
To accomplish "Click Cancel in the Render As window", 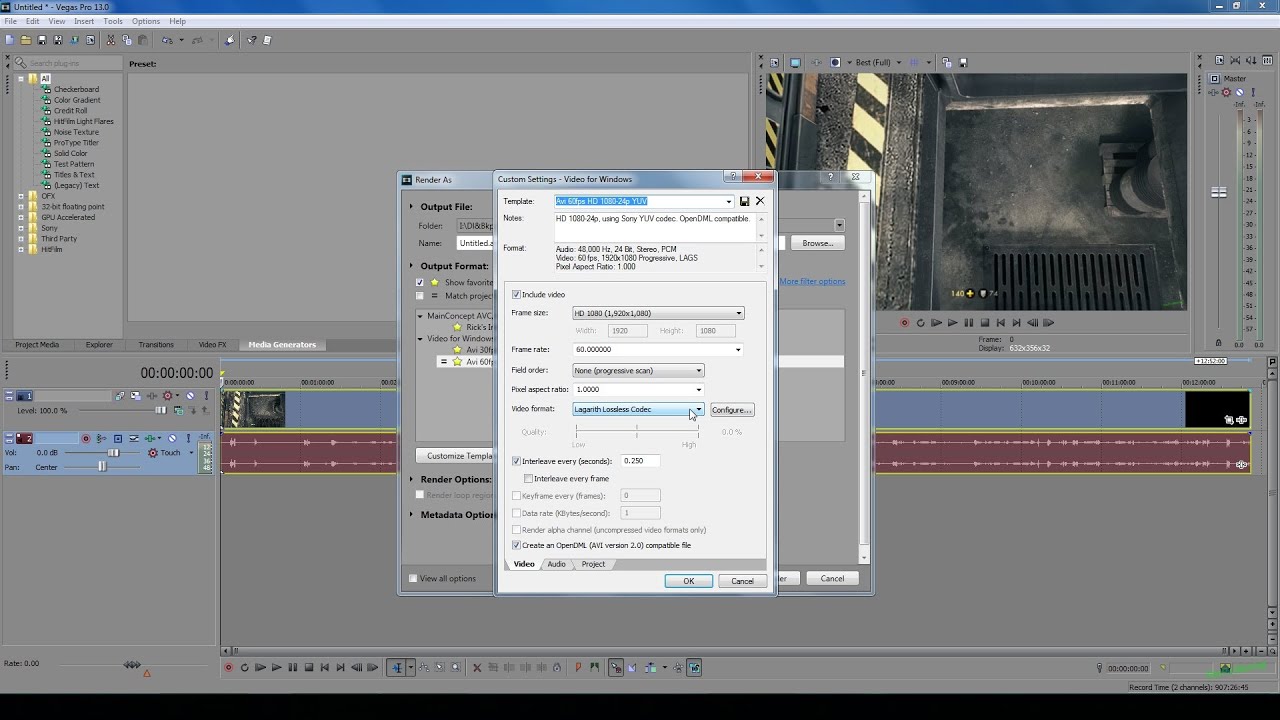I will (x=832, y=578).
